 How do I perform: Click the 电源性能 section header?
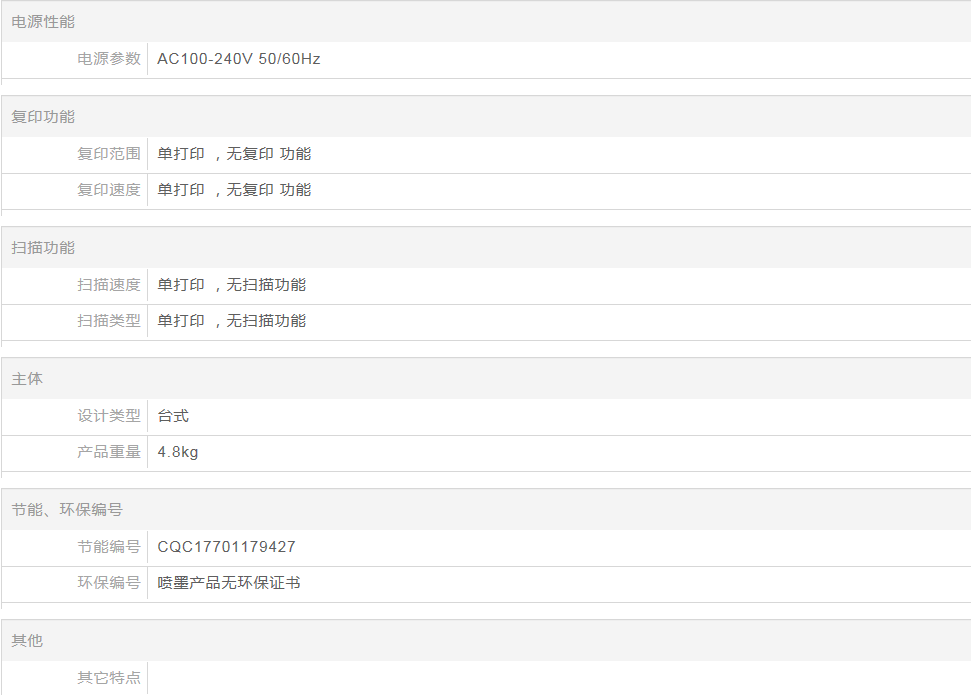click(x=43, y=22)
